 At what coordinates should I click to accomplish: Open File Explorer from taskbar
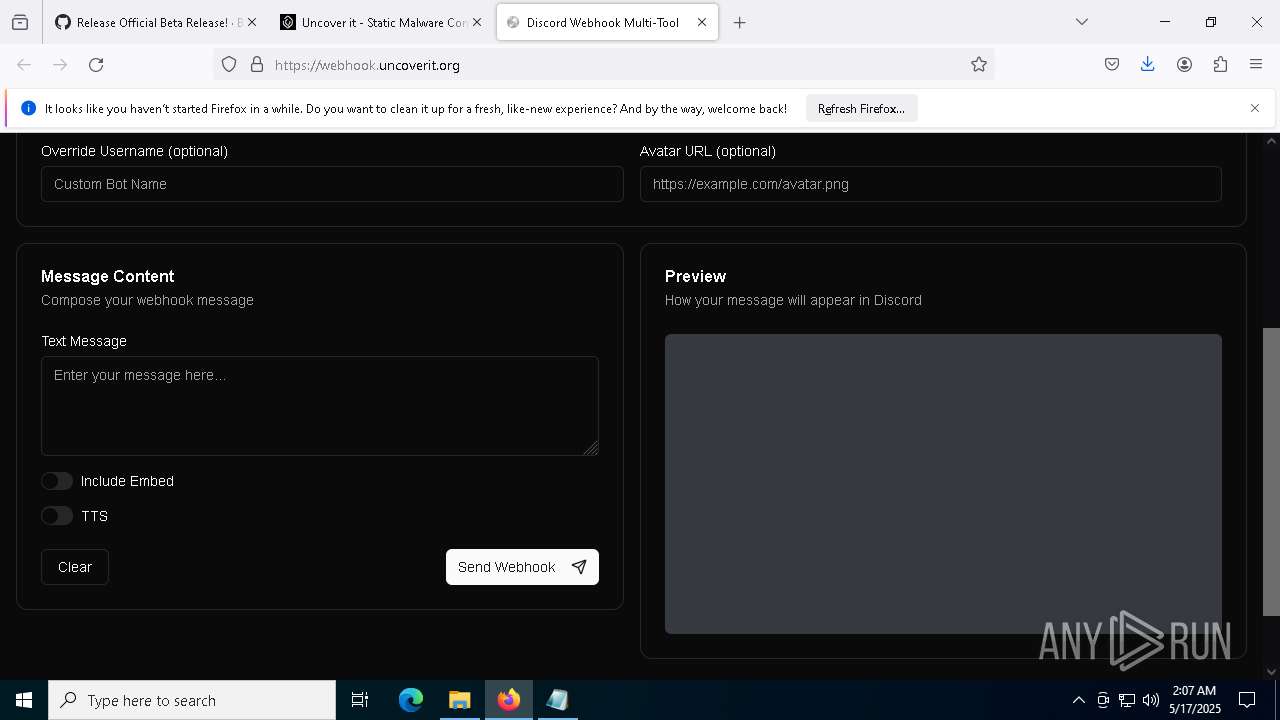coord(459,700)
